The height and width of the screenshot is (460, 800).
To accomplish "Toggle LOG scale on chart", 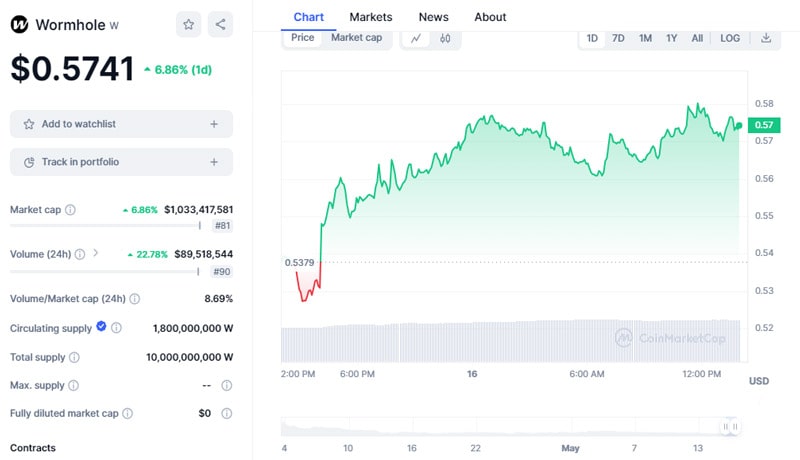I will tap(730, 38).
